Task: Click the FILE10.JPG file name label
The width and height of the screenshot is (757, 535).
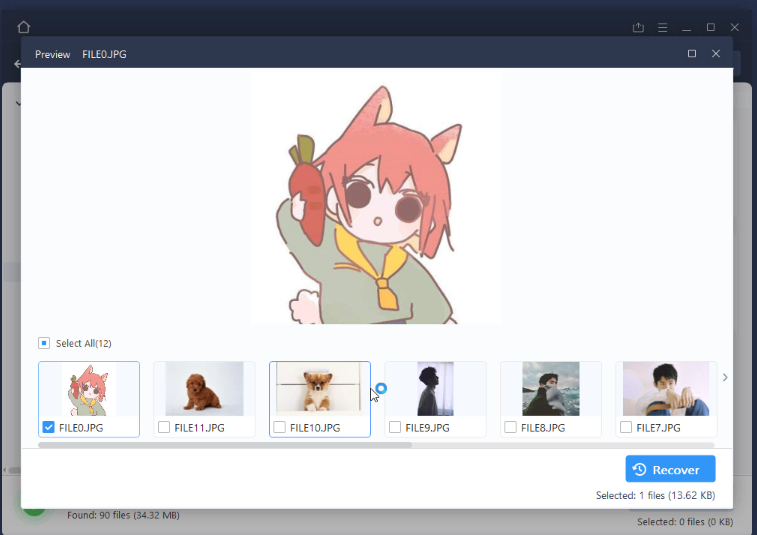Action: pos(315,428)
